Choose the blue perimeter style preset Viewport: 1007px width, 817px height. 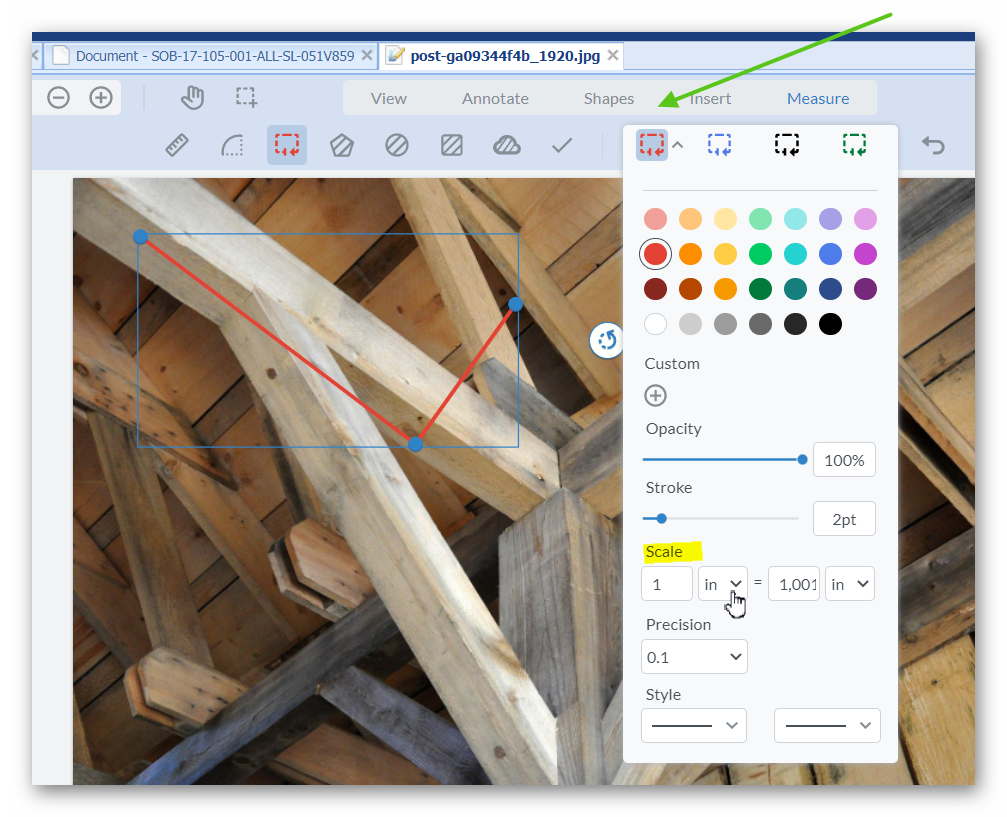click(719, 145)
